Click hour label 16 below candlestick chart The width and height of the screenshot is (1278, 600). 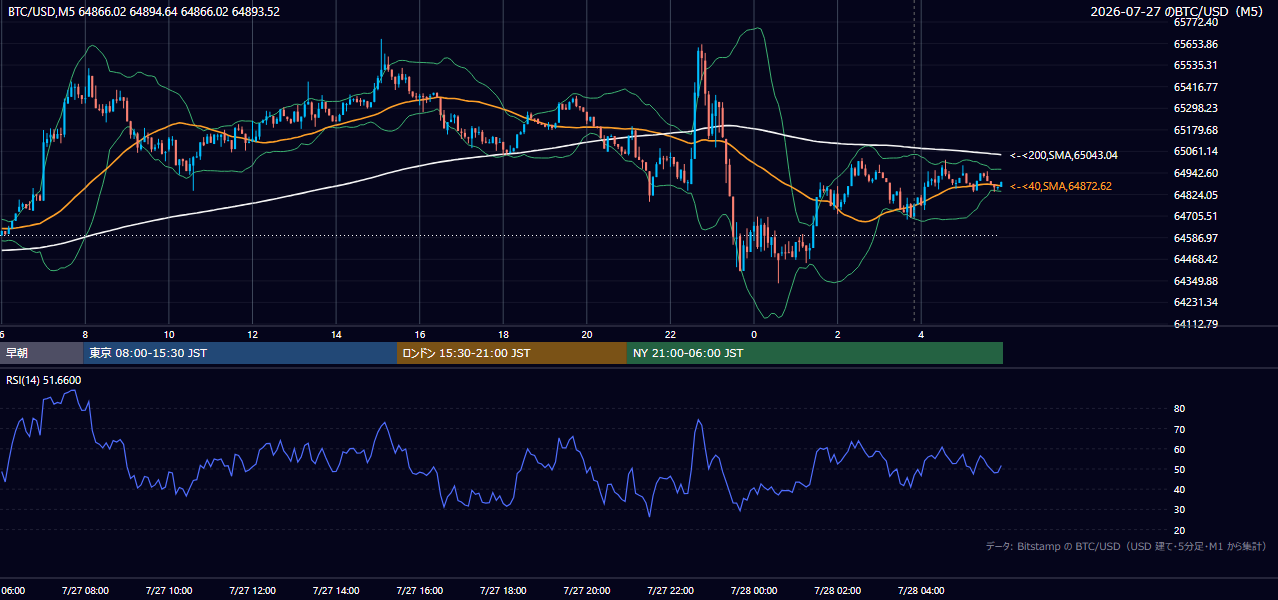click(x=420, y=335)
